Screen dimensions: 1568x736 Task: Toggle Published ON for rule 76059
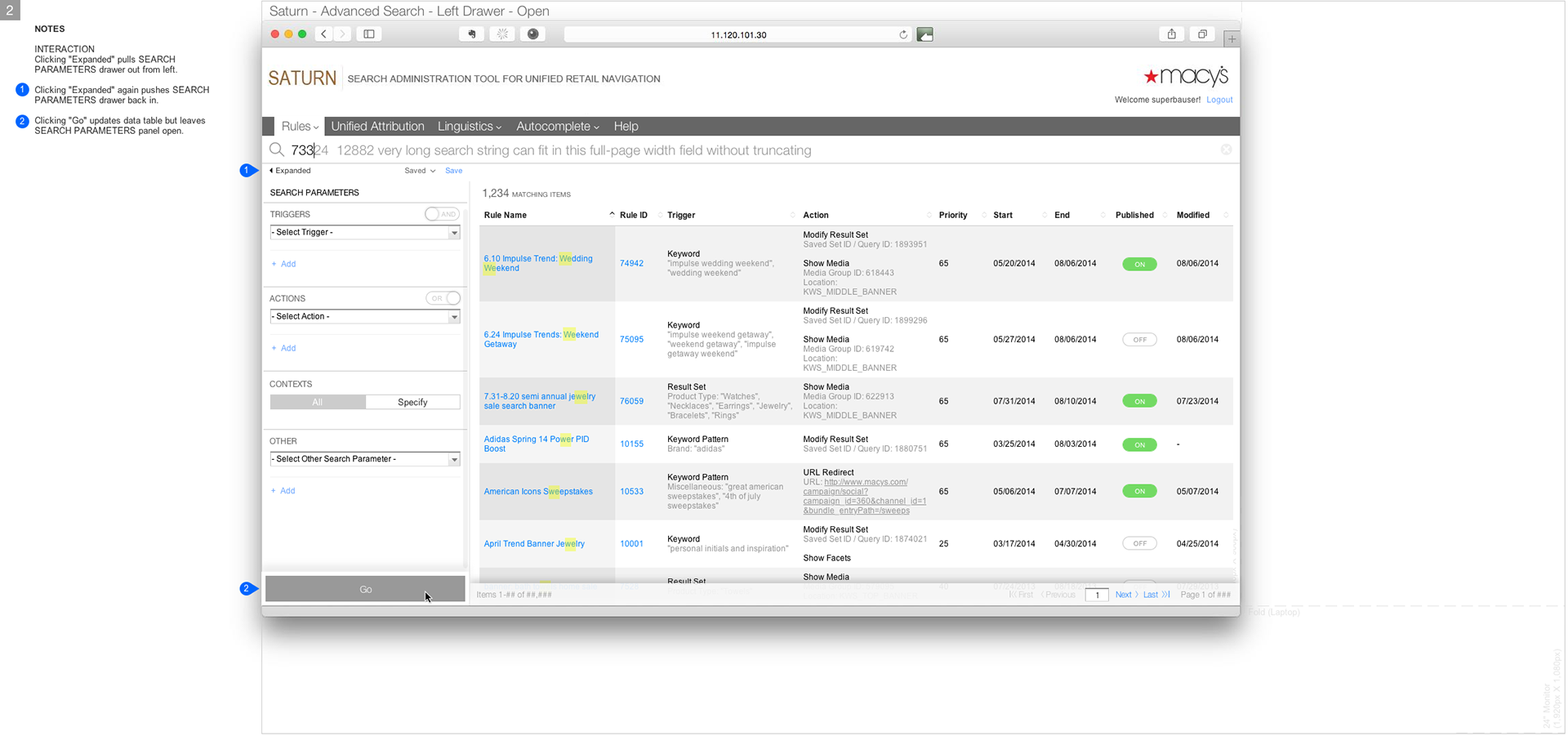(1139, 401)
